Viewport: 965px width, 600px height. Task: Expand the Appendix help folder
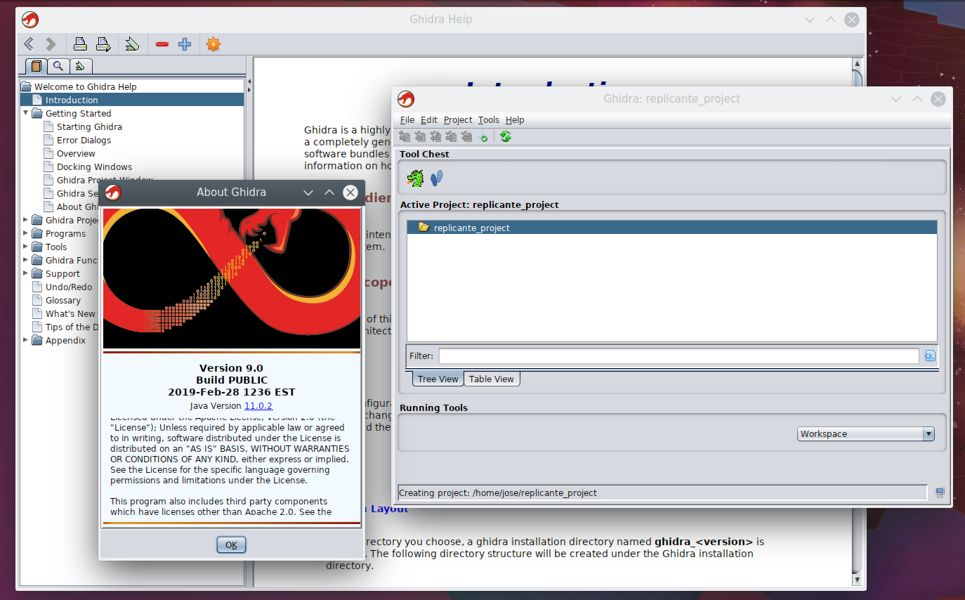(26, 340)
